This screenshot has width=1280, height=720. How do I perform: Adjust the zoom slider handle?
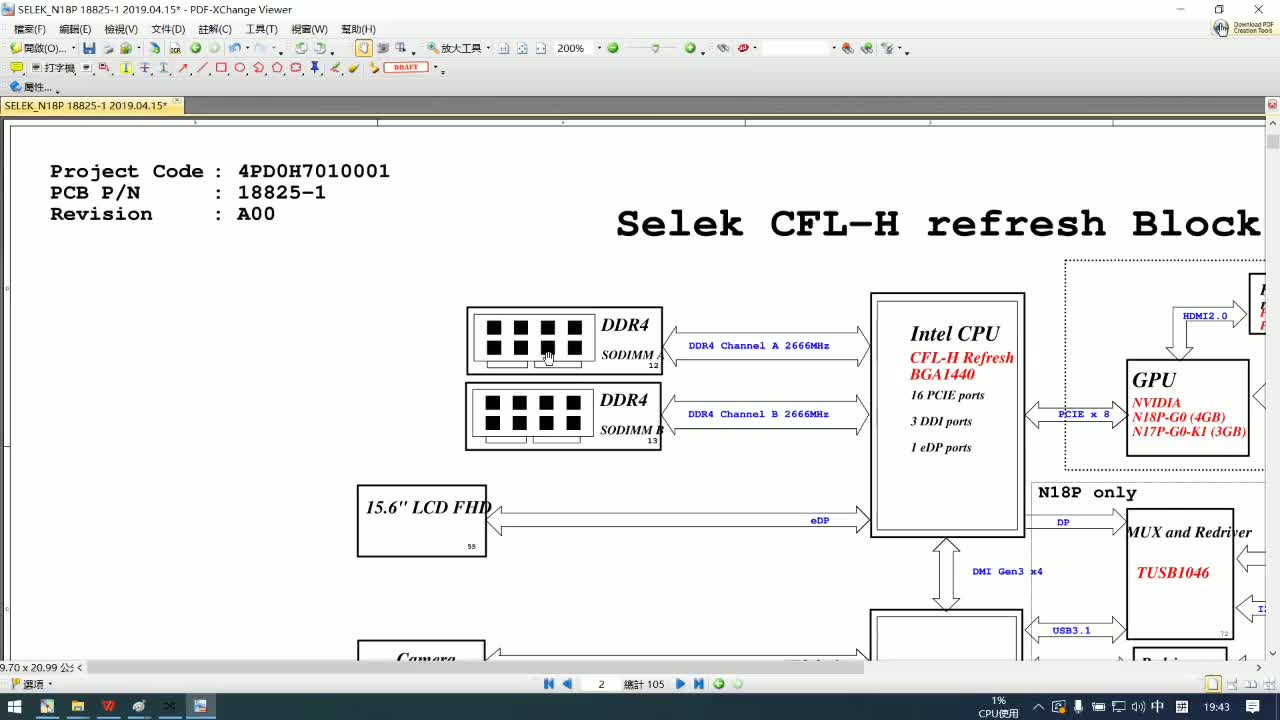point(655,48)
